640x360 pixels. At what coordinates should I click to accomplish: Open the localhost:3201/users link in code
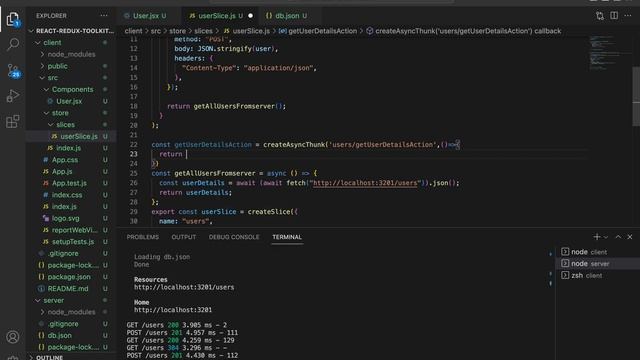(x=365, y=183)
